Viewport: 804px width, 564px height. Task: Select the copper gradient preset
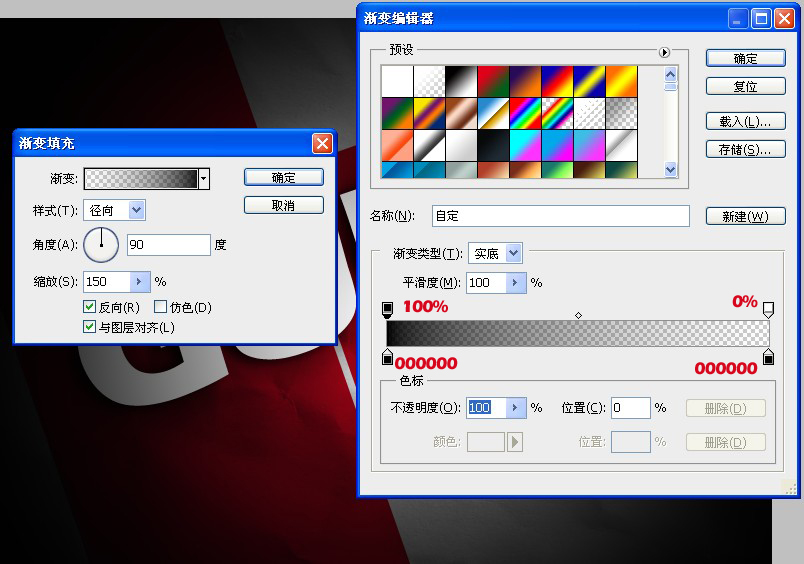pos(461,113)
